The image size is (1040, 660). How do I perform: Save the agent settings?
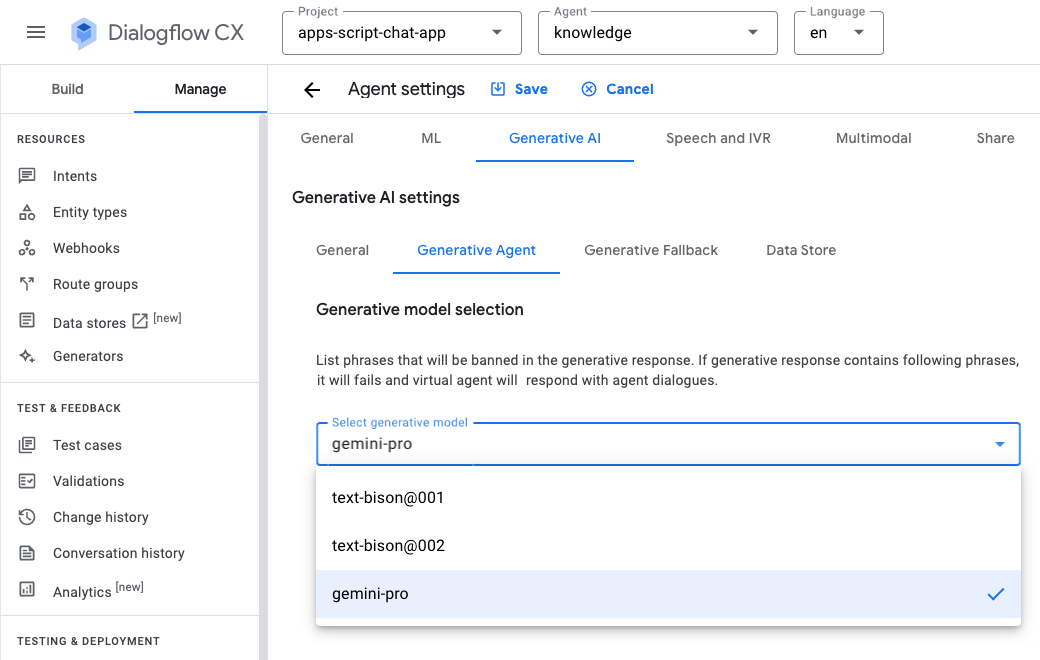pyautogui.click(x=519, y=89)
